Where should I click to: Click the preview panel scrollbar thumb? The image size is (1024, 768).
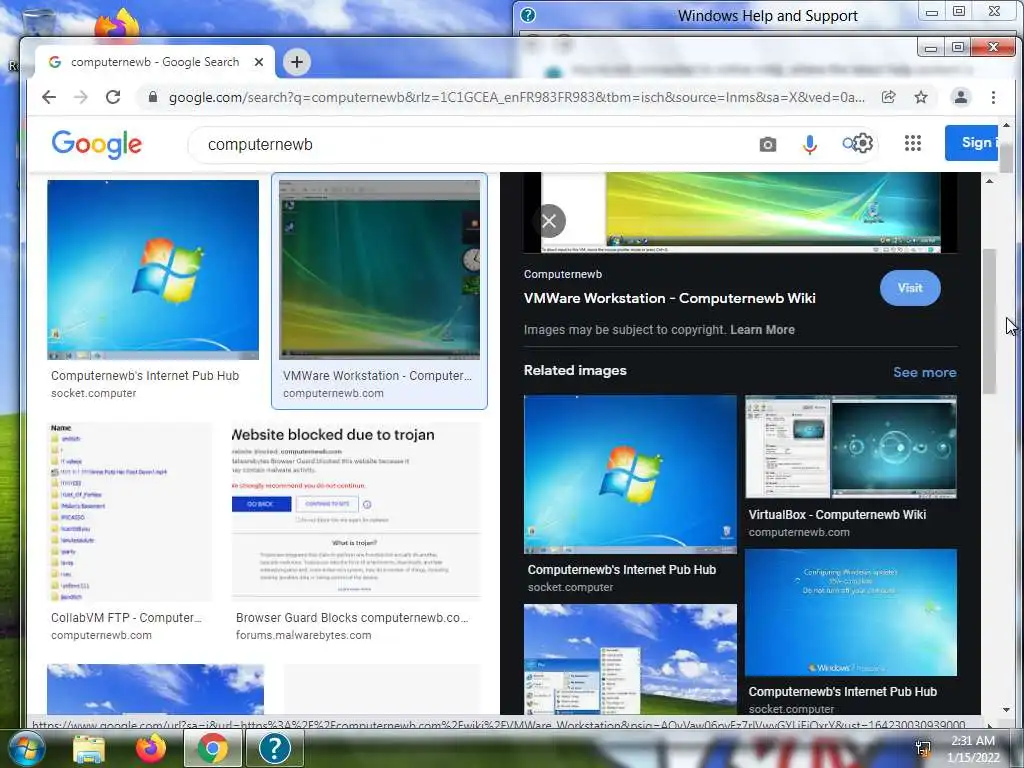(989, 321)
